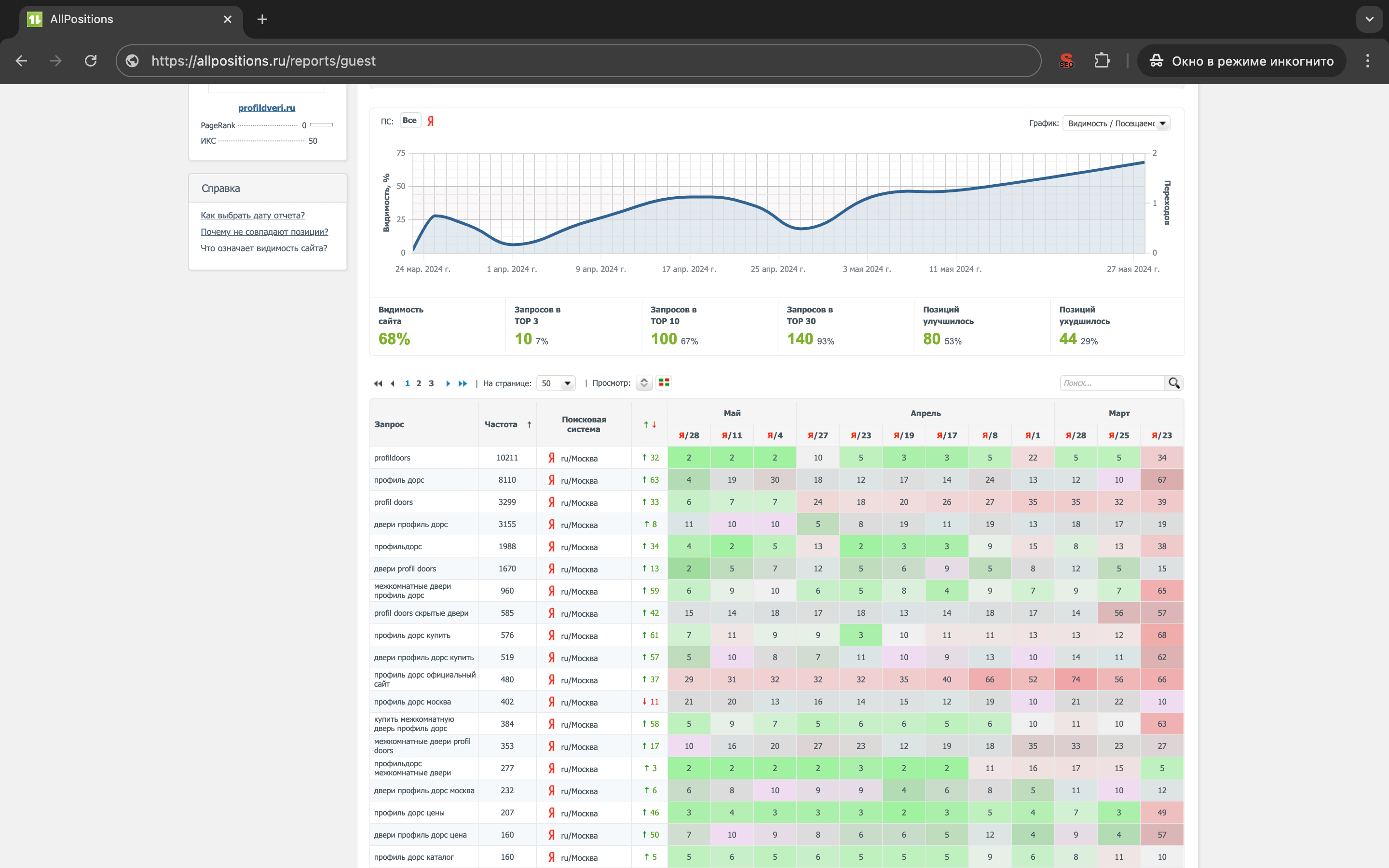The image size is (1389, 868).
Task: Select the Я/4 date column
Action: (775, 436)
